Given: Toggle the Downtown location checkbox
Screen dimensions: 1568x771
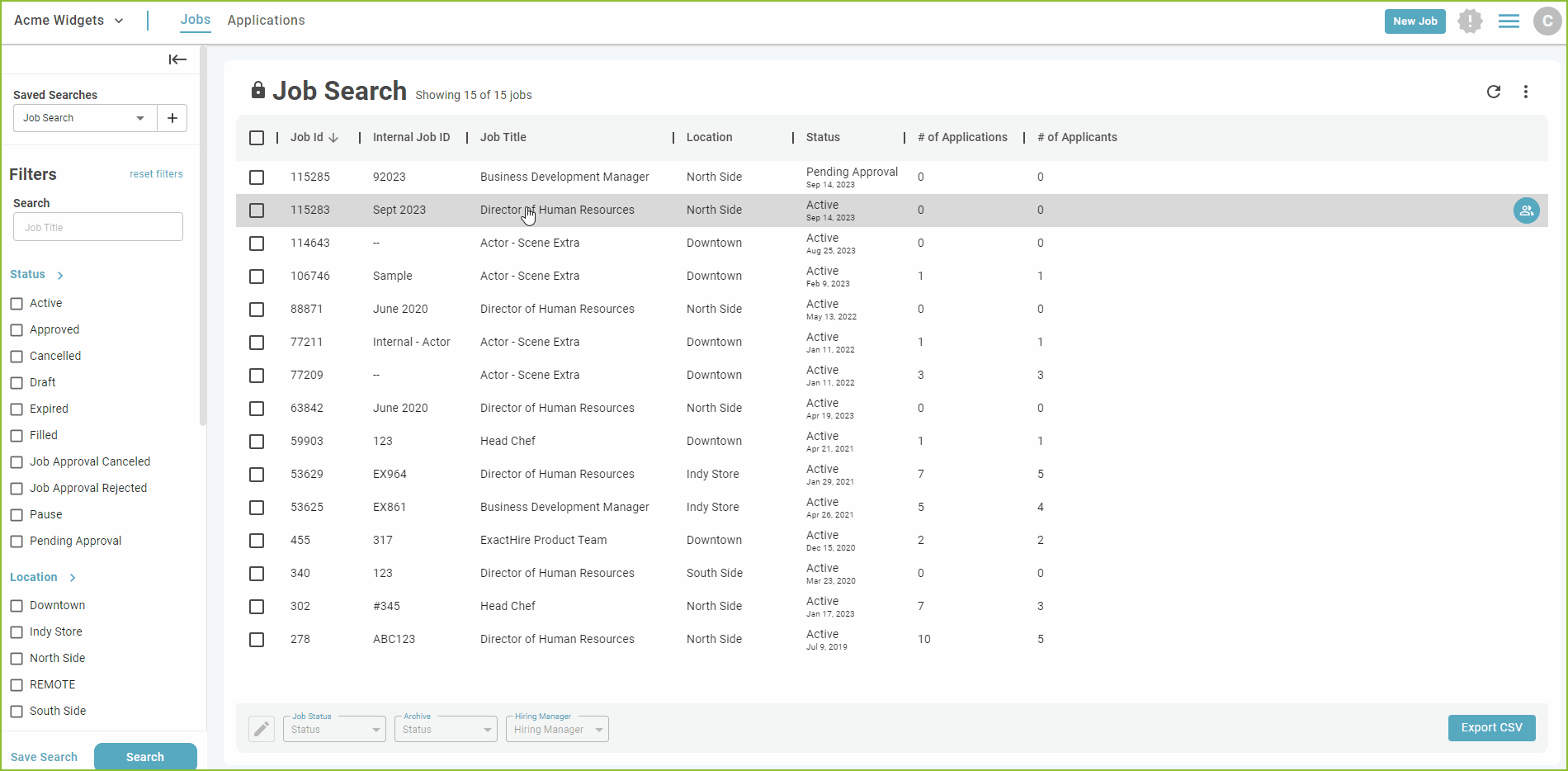Looking at the screenshot, I should point(17,606).
